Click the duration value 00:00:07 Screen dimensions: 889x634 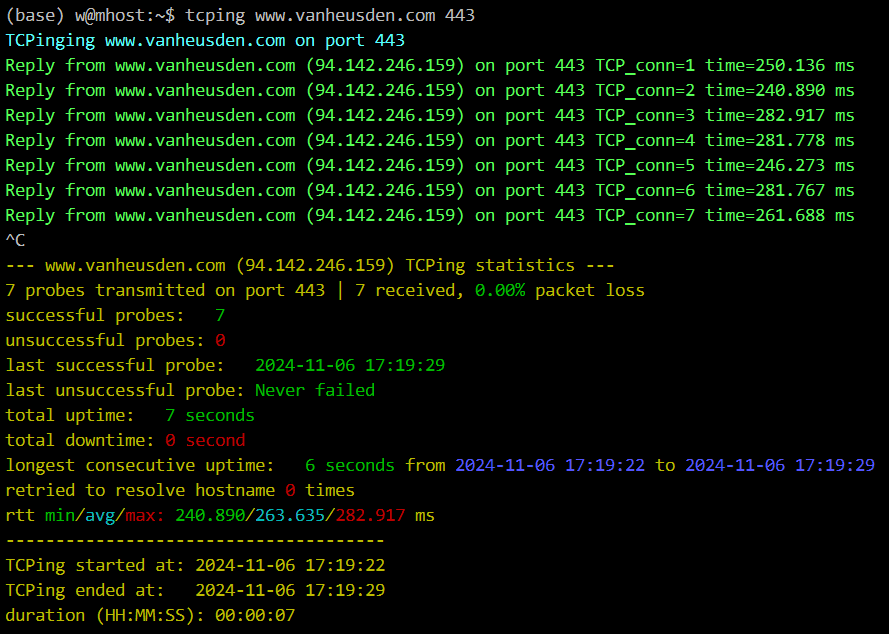(255, 615)
